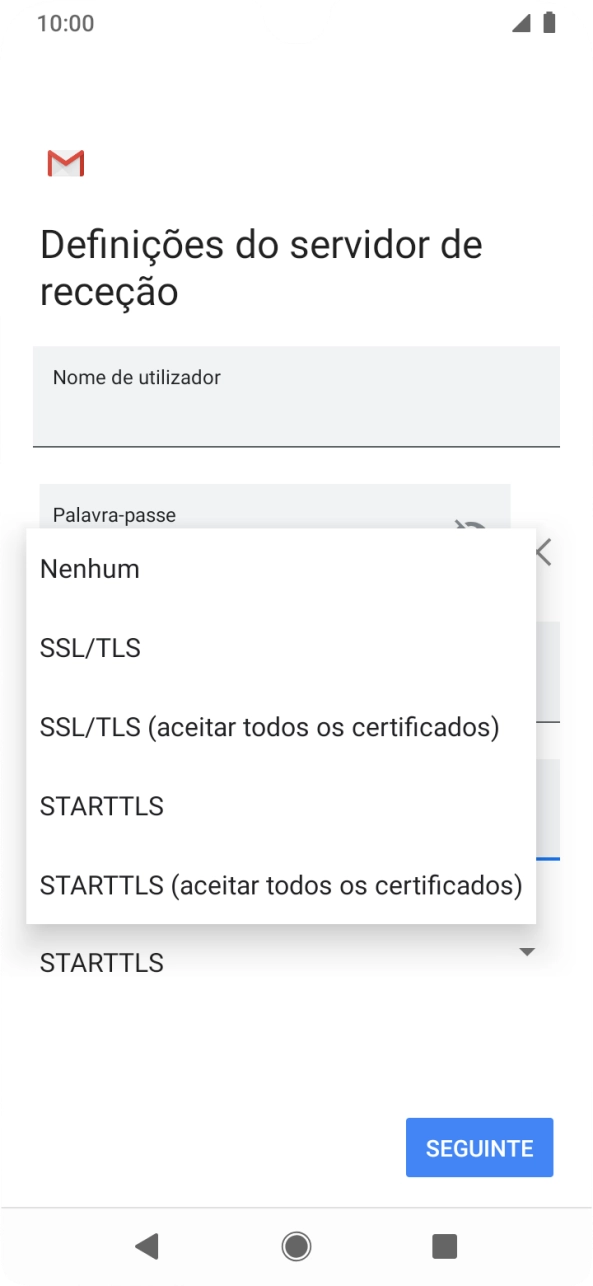593x1286 pixels.
Task: Click the Gmail envelope icon
Action: [66, 163]
